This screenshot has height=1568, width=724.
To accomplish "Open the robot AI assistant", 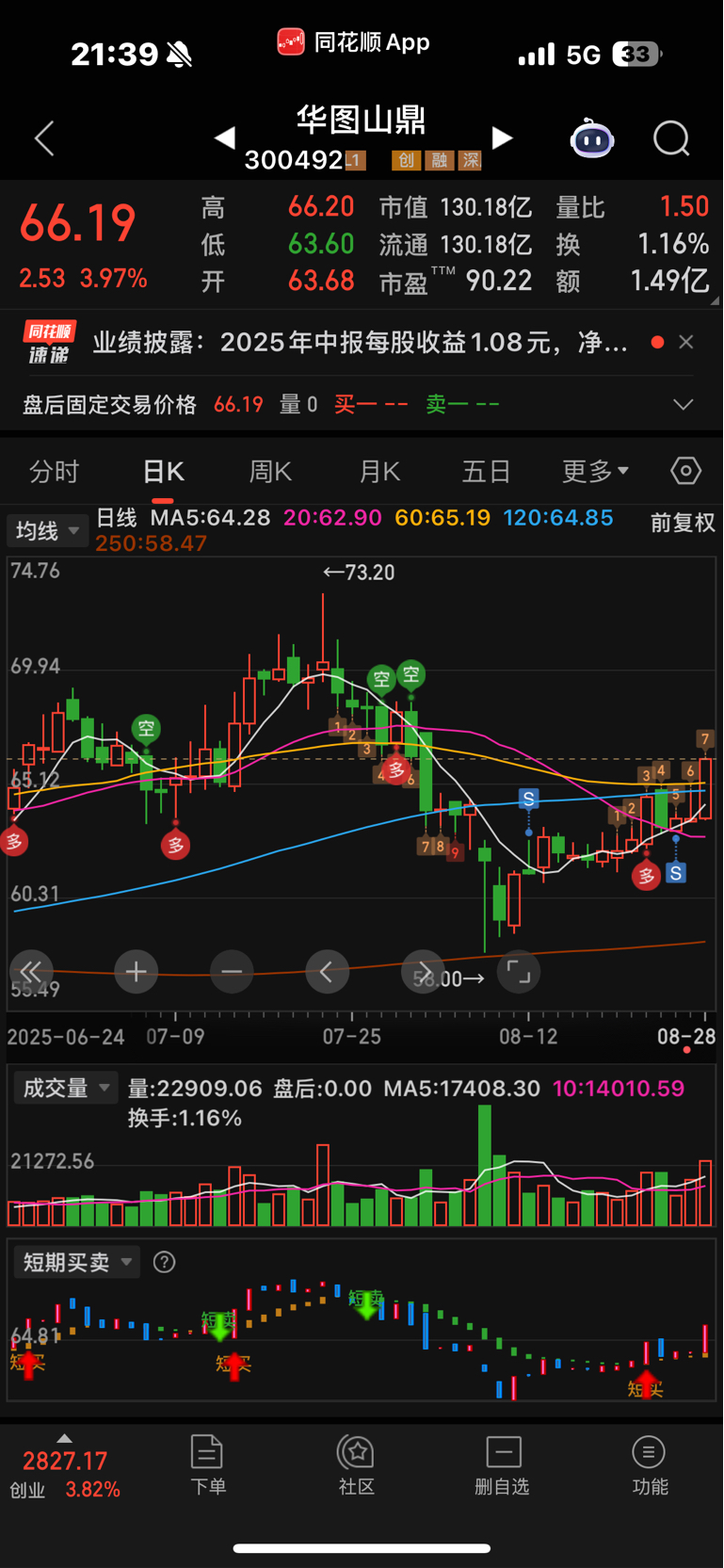I will [592, 138].
